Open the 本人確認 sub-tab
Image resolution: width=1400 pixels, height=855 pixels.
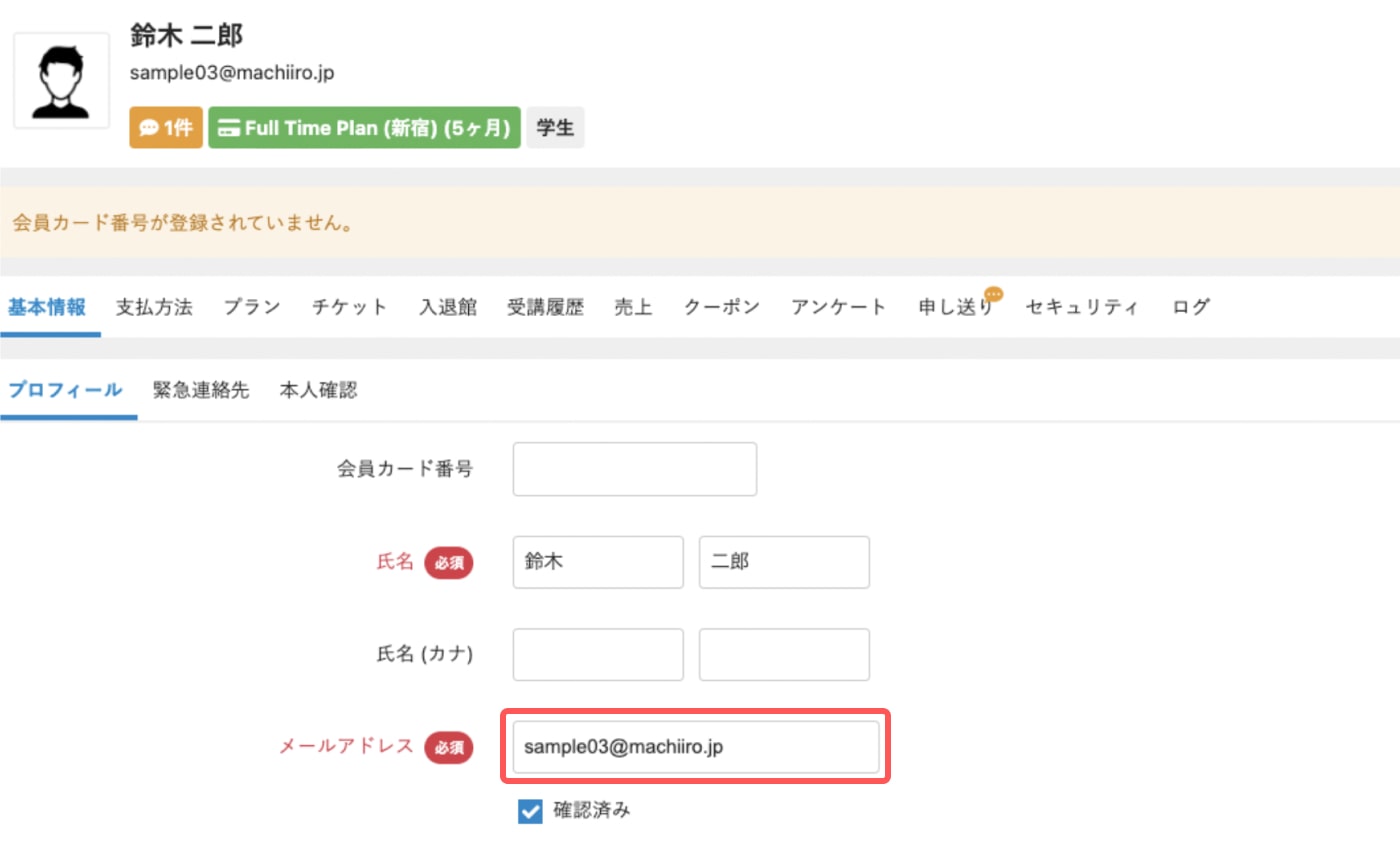click(318, 390)
